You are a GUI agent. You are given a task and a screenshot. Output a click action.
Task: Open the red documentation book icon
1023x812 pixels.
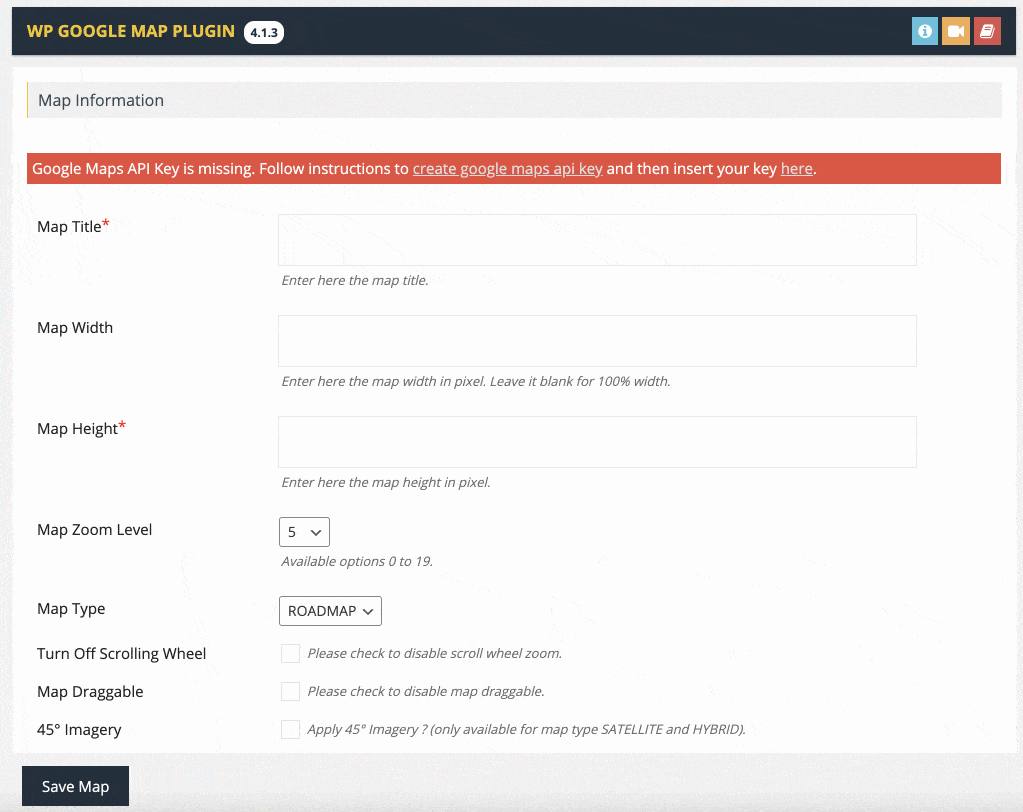tap(987, 31)
